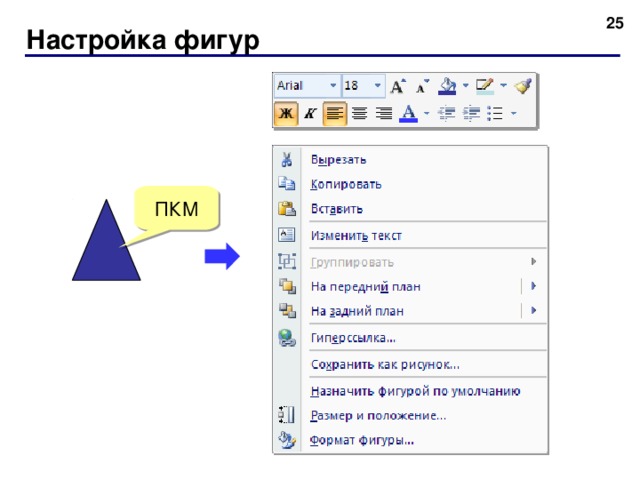
Task: Open Размер и положение... entry
Action: click(410, 416)
